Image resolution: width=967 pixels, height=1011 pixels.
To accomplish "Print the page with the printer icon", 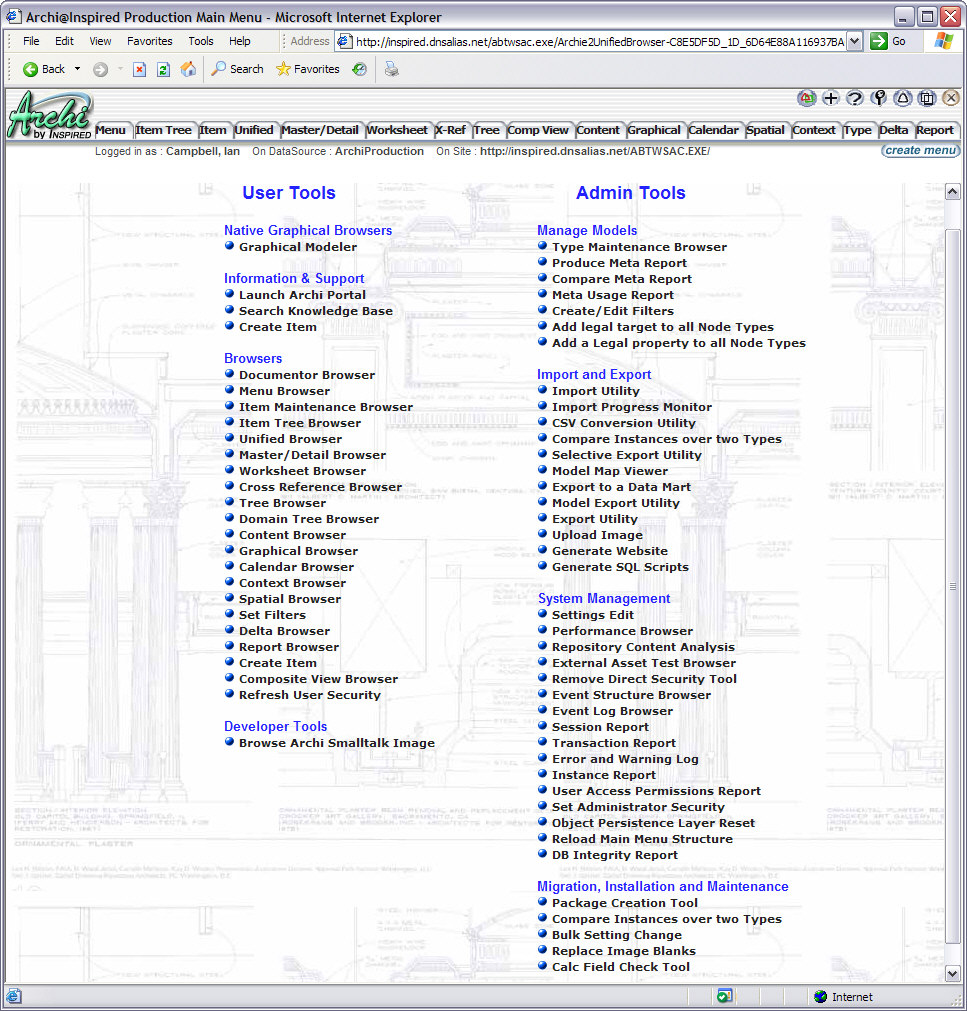I will (x=391, y=69).
